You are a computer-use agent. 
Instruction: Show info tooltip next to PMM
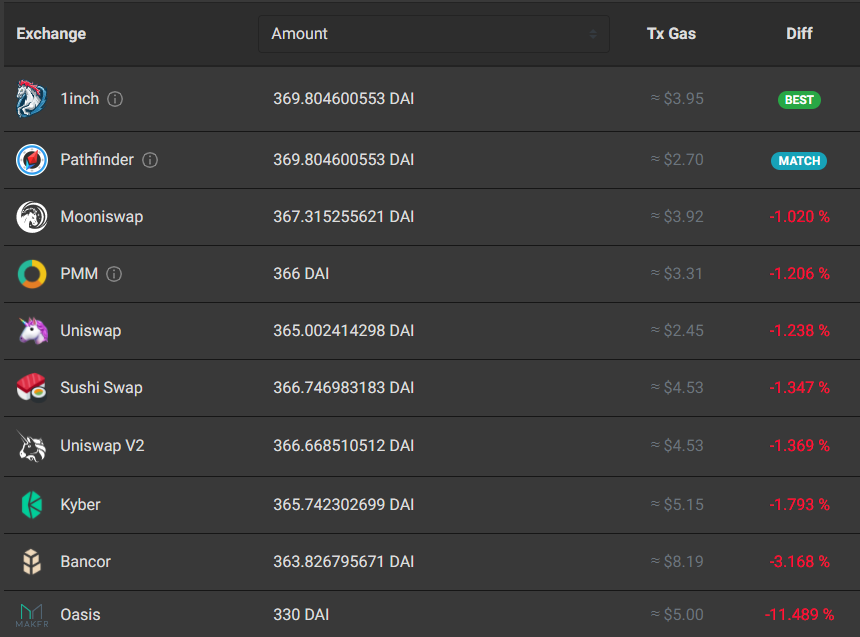[x=114, y=274]
